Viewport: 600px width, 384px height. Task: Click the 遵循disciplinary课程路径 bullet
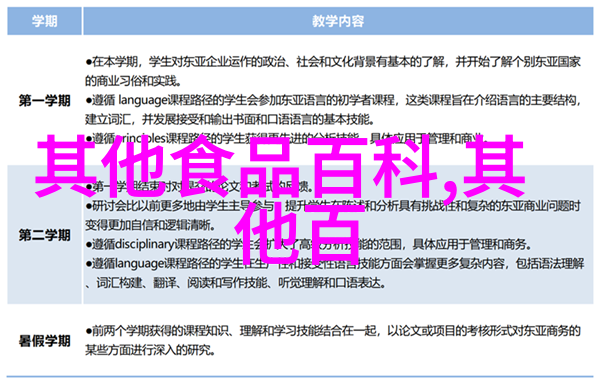pyautogui.click(x=308, y=244)
